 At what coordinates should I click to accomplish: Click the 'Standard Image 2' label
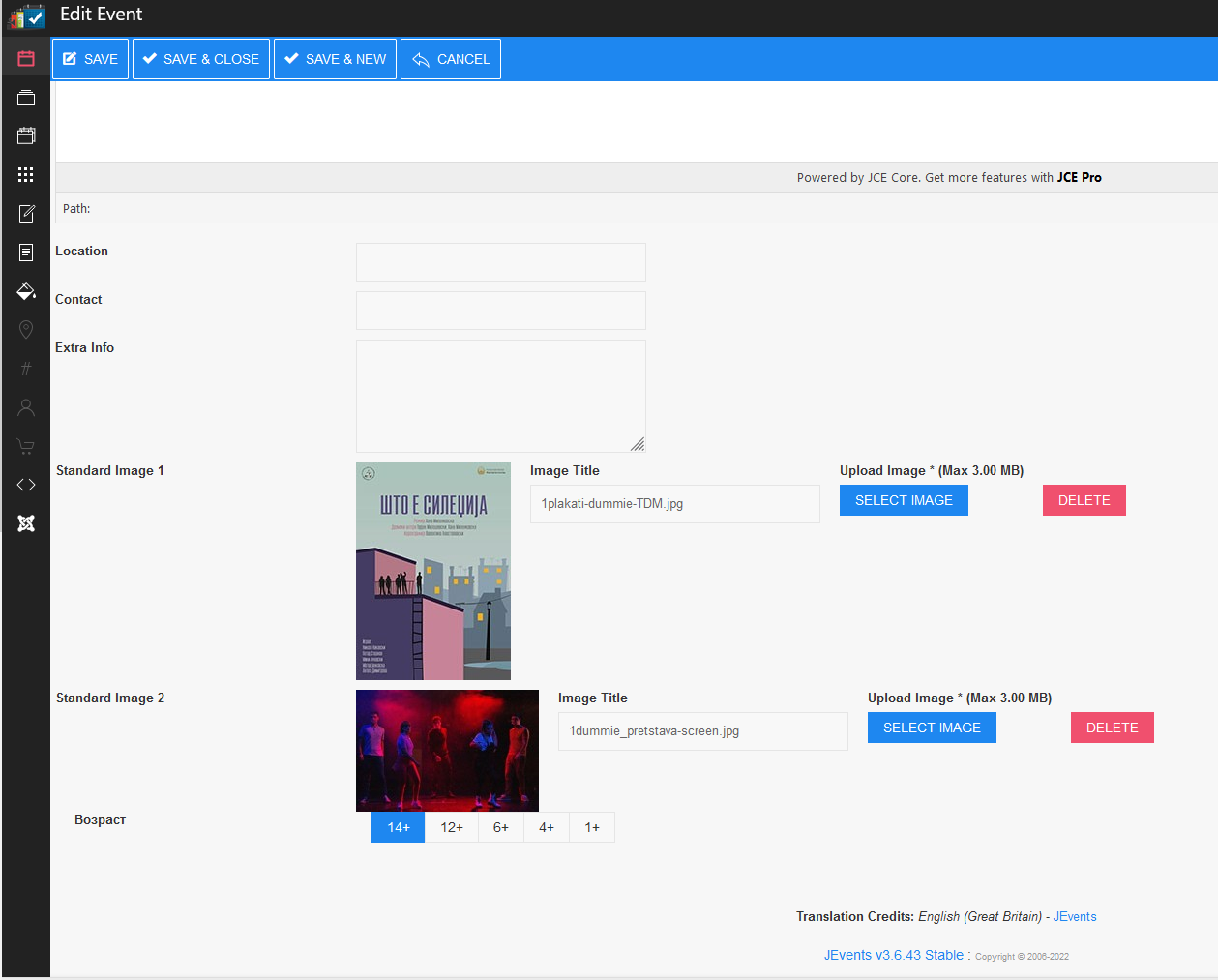110,698
